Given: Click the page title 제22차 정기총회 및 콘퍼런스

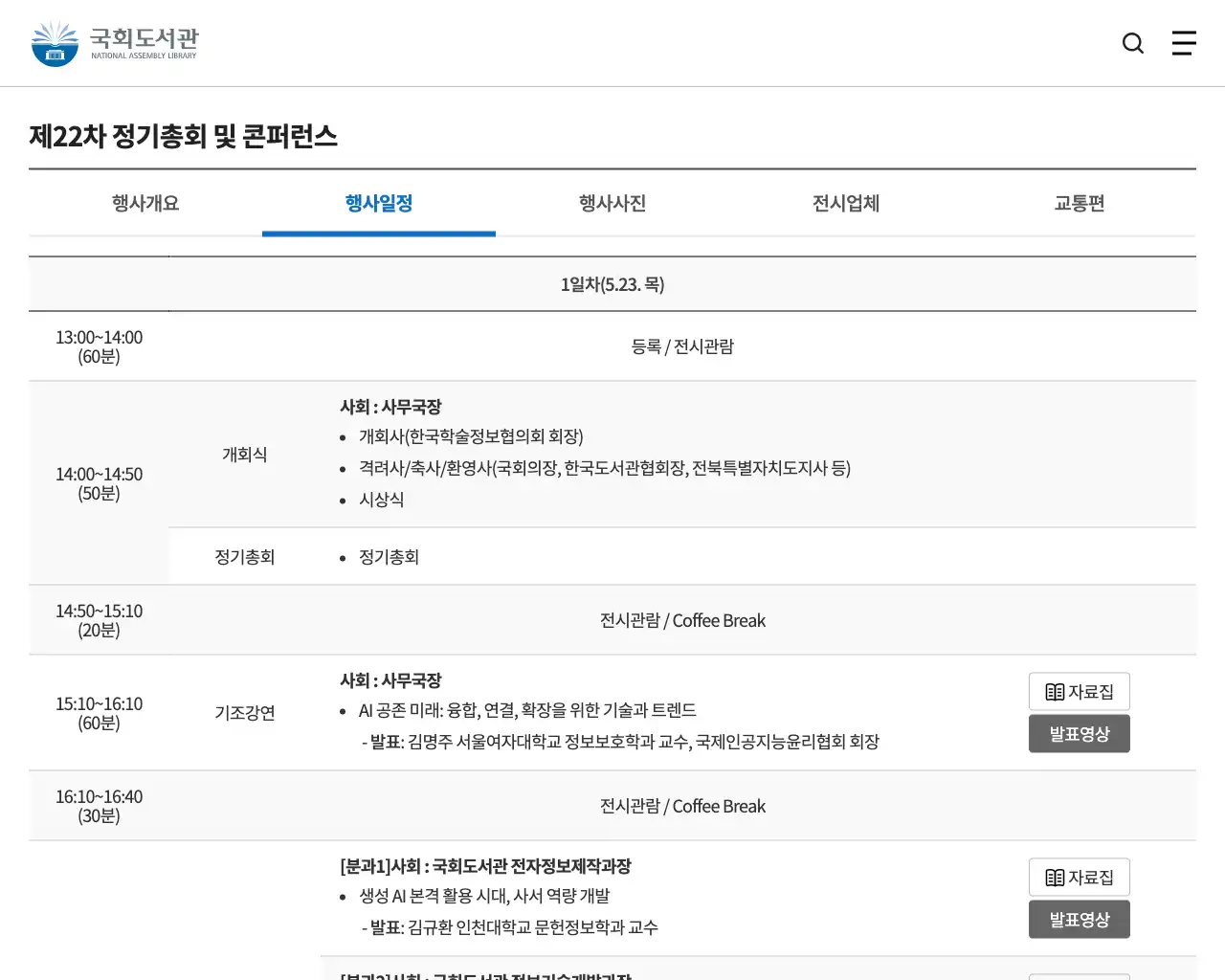Looking at the screenshot, I should coord(183,137).
